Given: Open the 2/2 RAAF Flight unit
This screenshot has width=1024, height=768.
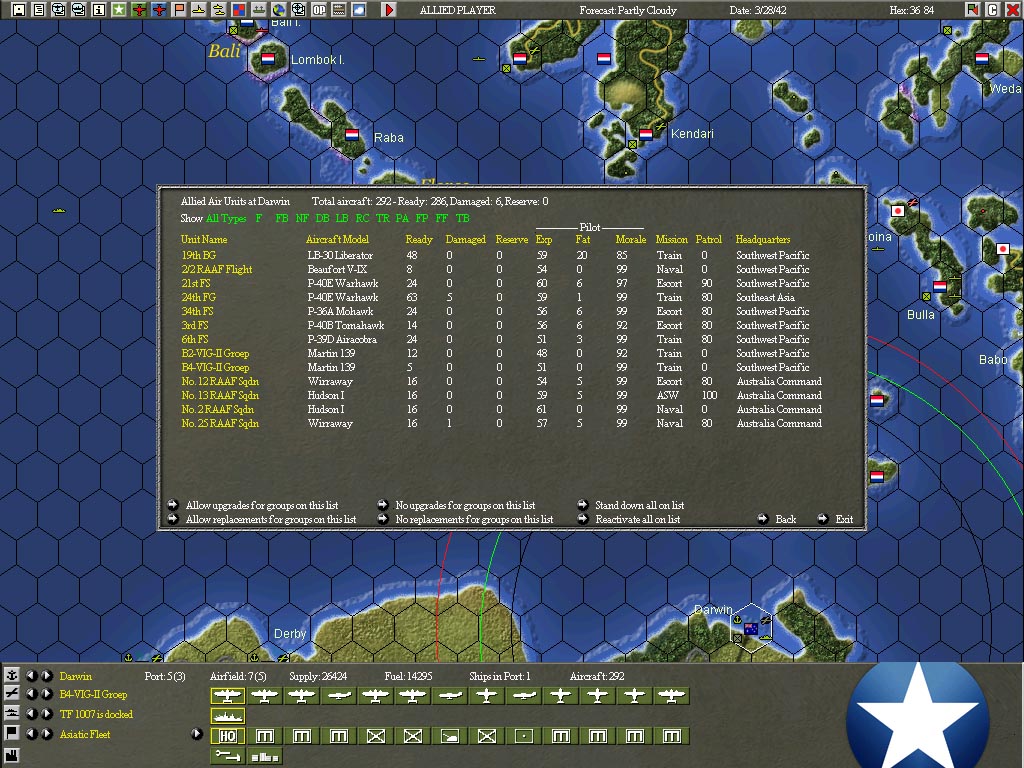Looking at the screenshot, I should (x=217, y=269).
